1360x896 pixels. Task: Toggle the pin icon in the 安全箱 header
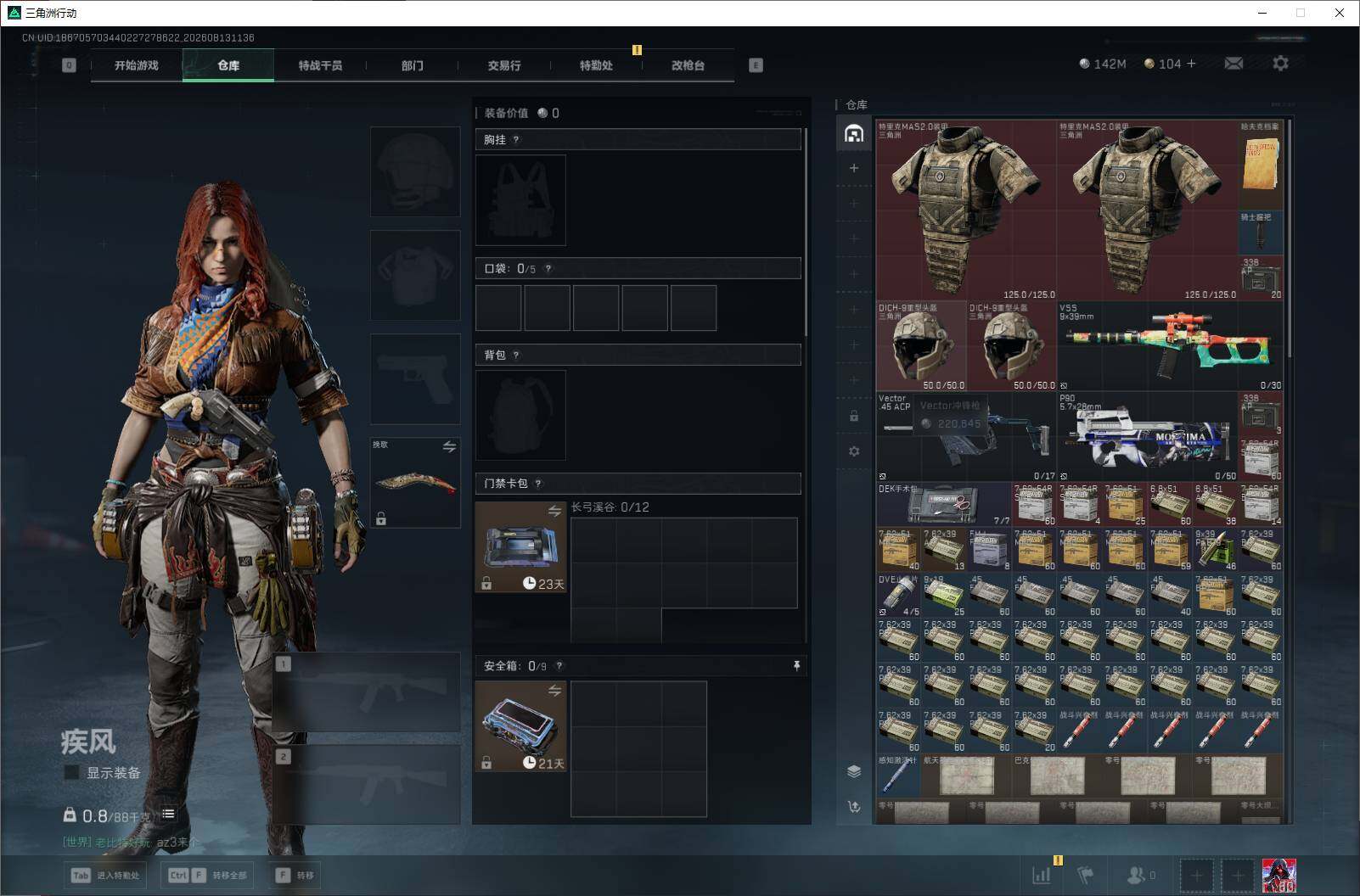pyautogui.click(x=796, y=666)
